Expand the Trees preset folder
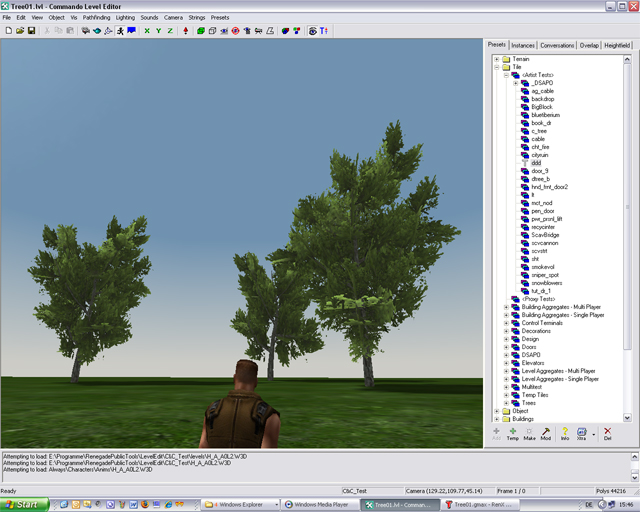Image resolution: width=640 pixels, height=512 pixels. click(x=506, y=403)
